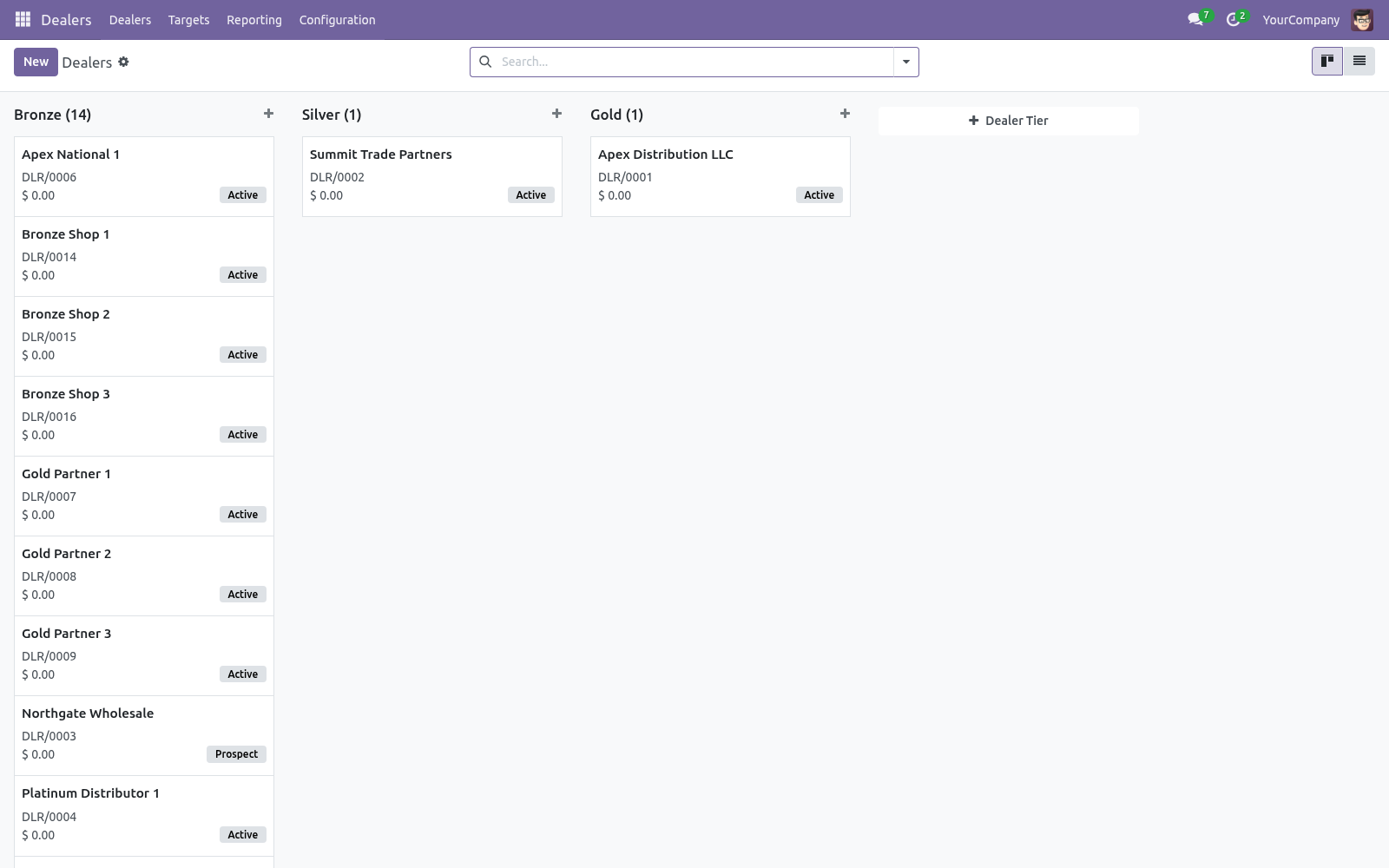Add a new Dealer Tier column
This screenshot has width=1389, height=868.
point(1008,121)
